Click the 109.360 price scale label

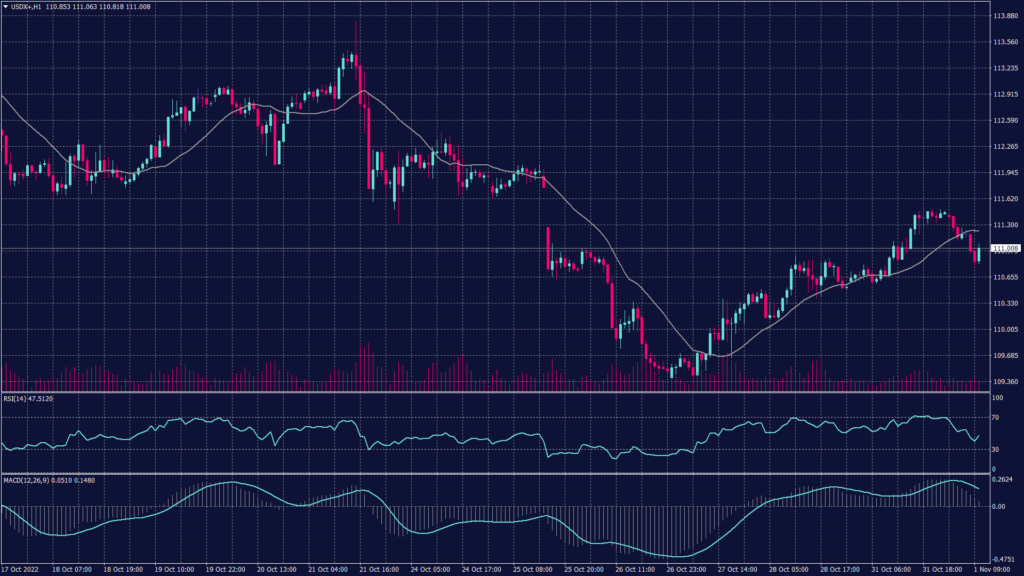(x=1004, y=381)
